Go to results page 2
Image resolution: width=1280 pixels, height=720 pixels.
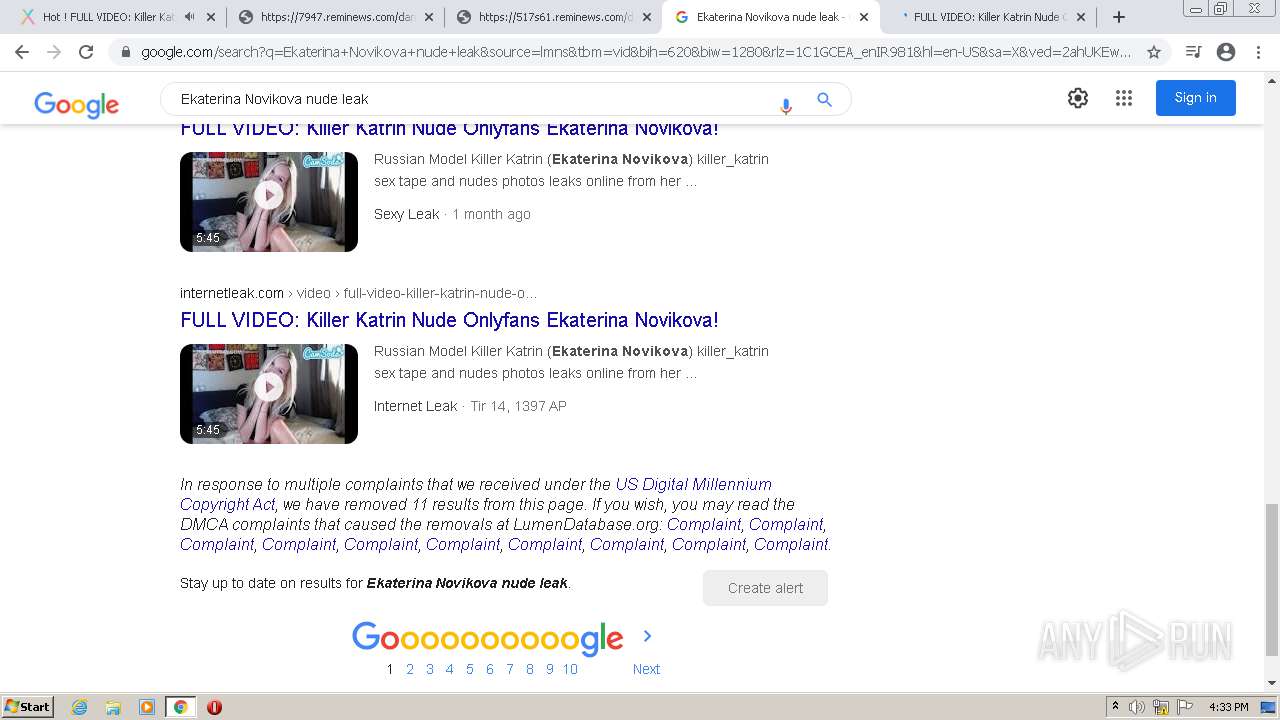pyautogui.click(x=410, y=669)
